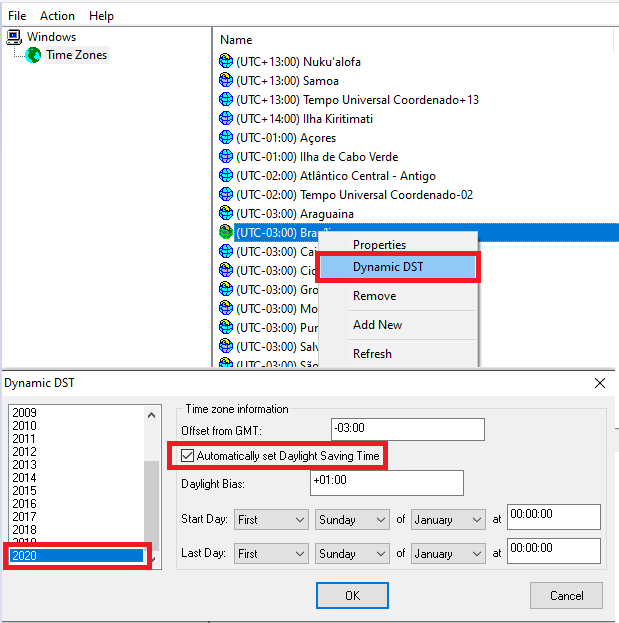Screen dimensions: 619x623
Task: Click globe icon on the (UTC-03:00) Mo row
Action: pyautogui.click(x=226, y=308)
